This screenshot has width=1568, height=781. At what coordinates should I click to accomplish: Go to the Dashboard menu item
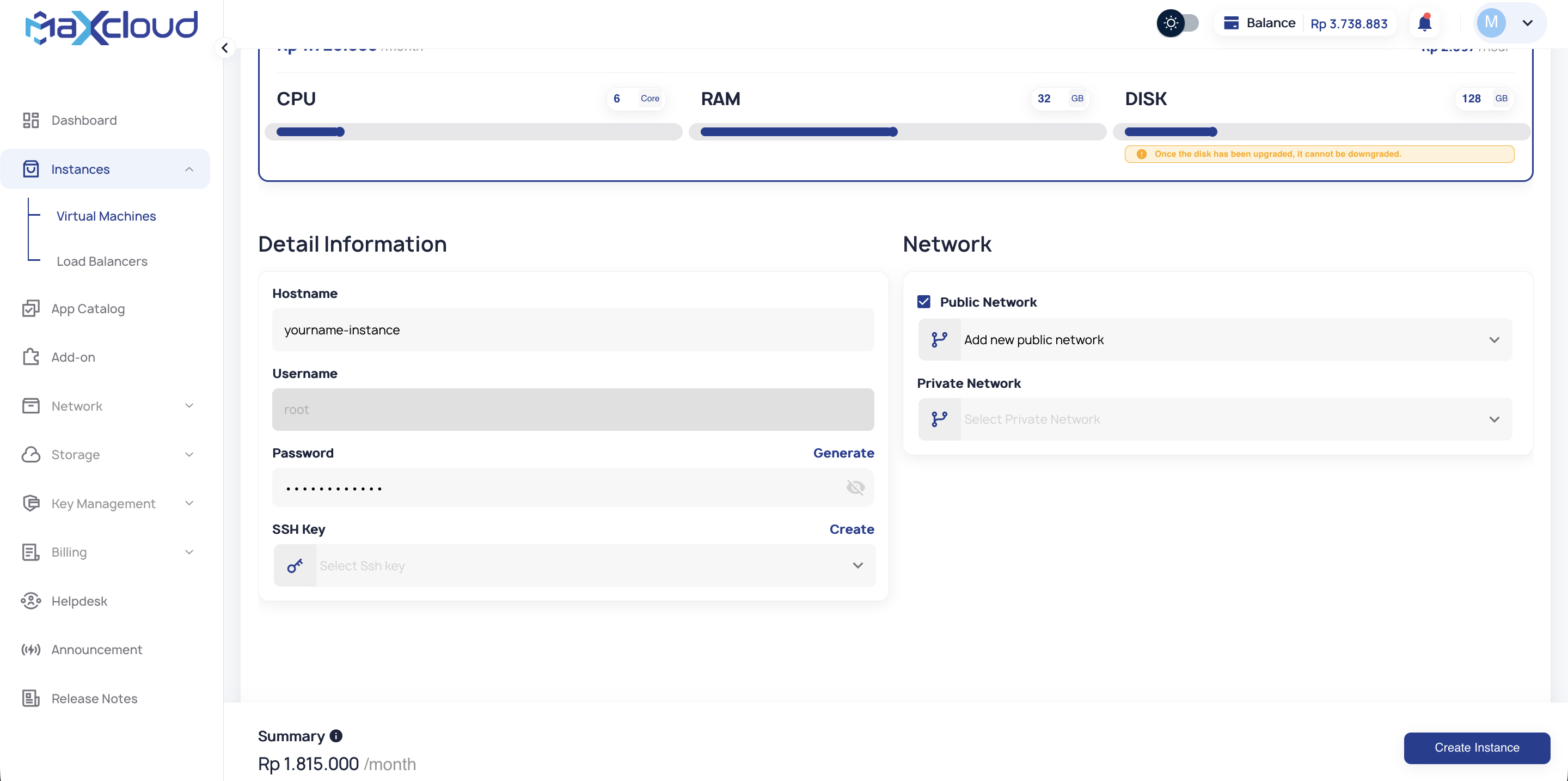pos(84,120)
